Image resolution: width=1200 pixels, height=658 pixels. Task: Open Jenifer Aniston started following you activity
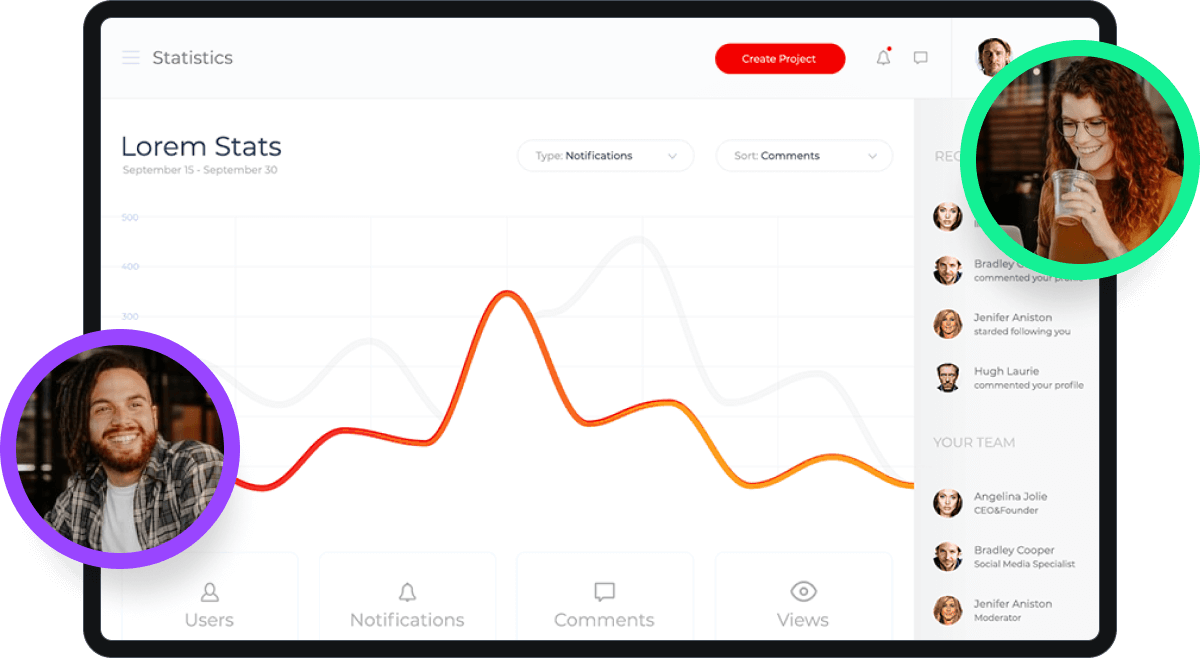pos(1010,324)
